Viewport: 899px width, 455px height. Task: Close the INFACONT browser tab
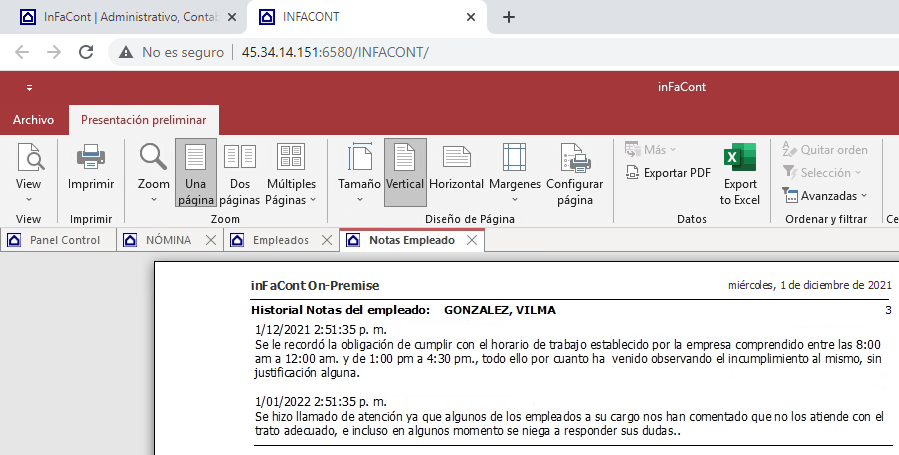coord(471,17)
